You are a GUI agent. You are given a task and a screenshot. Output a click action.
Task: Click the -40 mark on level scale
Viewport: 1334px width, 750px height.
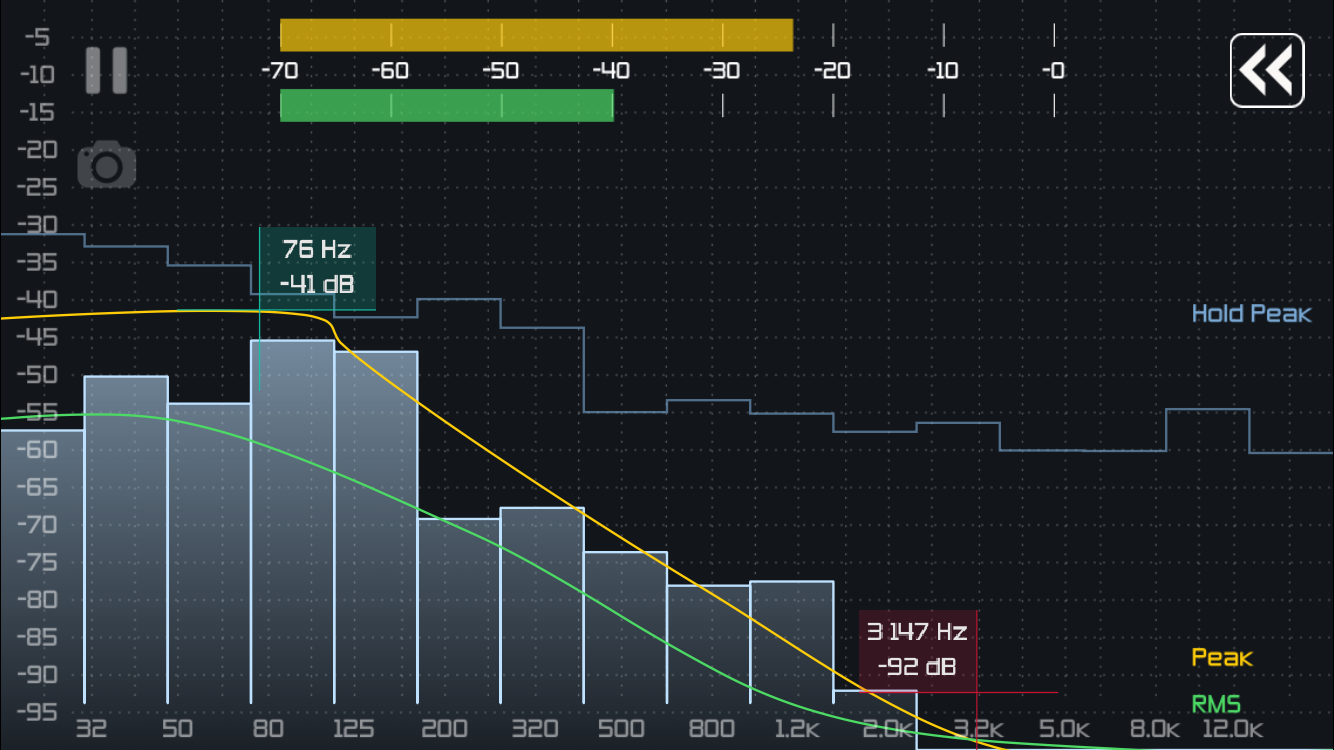coord(610,71)
